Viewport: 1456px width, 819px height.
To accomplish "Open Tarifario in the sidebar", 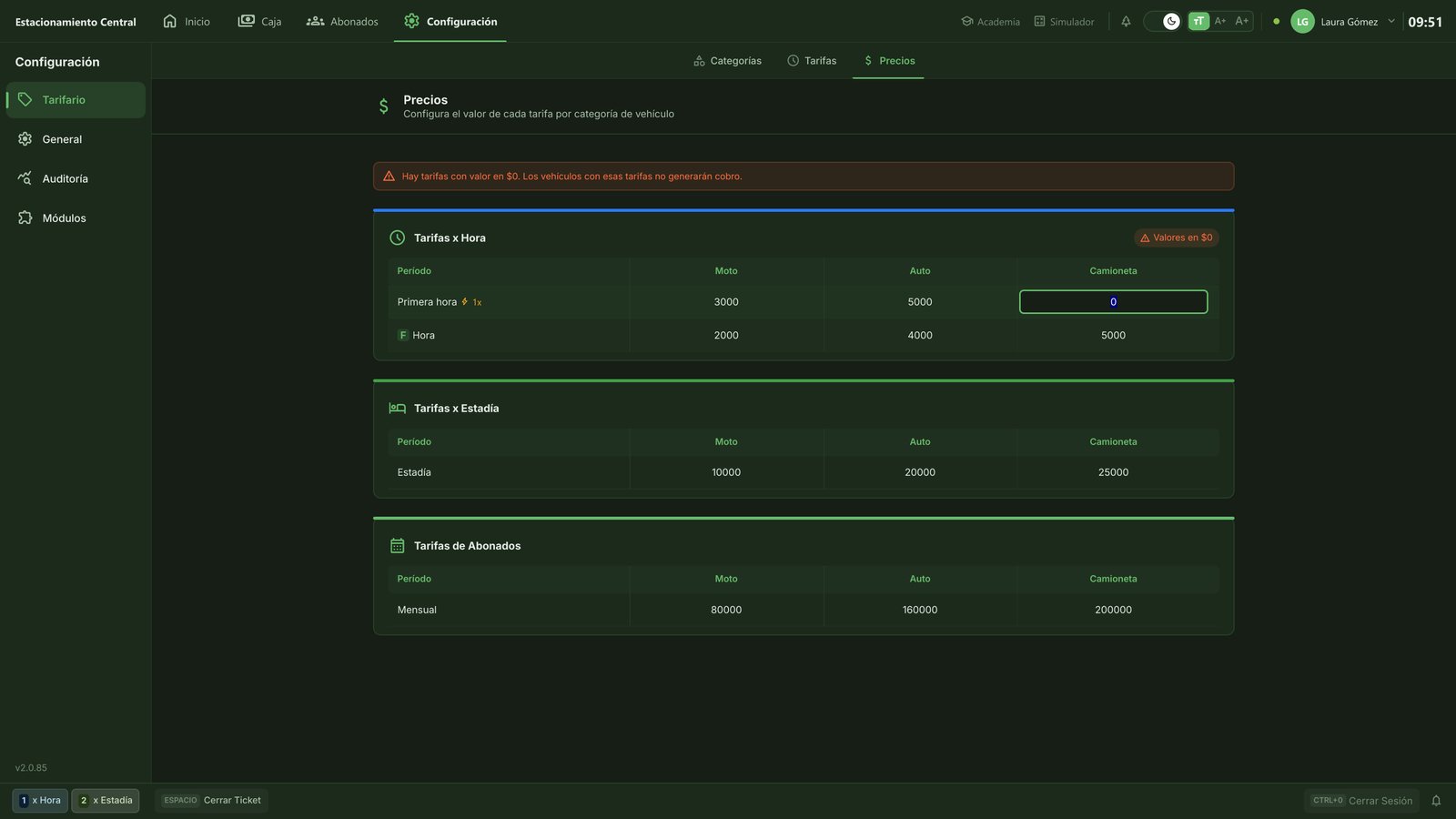I will pos(76,100).
